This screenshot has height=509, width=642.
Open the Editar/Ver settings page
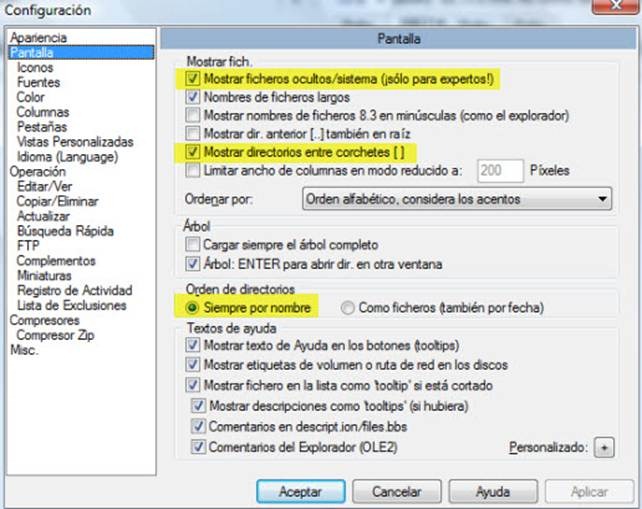[x=44, y=186]
